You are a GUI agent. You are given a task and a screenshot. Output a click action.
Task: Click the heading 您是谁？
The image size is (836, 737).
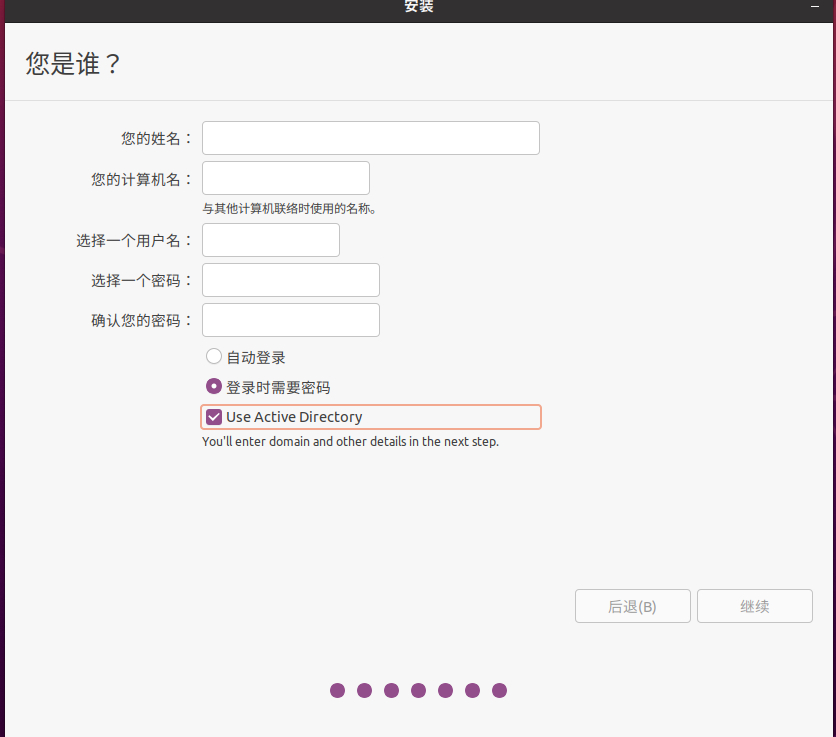point(73,64)
